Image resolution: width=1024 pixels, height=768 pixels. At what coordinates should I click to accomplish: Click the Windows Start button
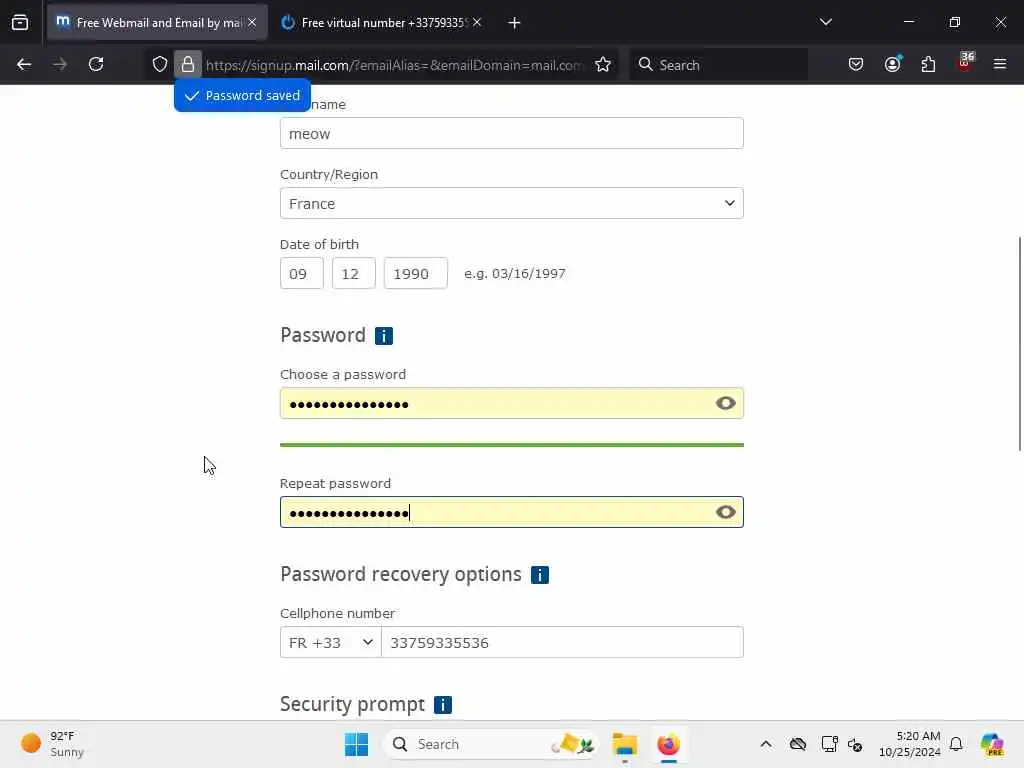[357, 744]
